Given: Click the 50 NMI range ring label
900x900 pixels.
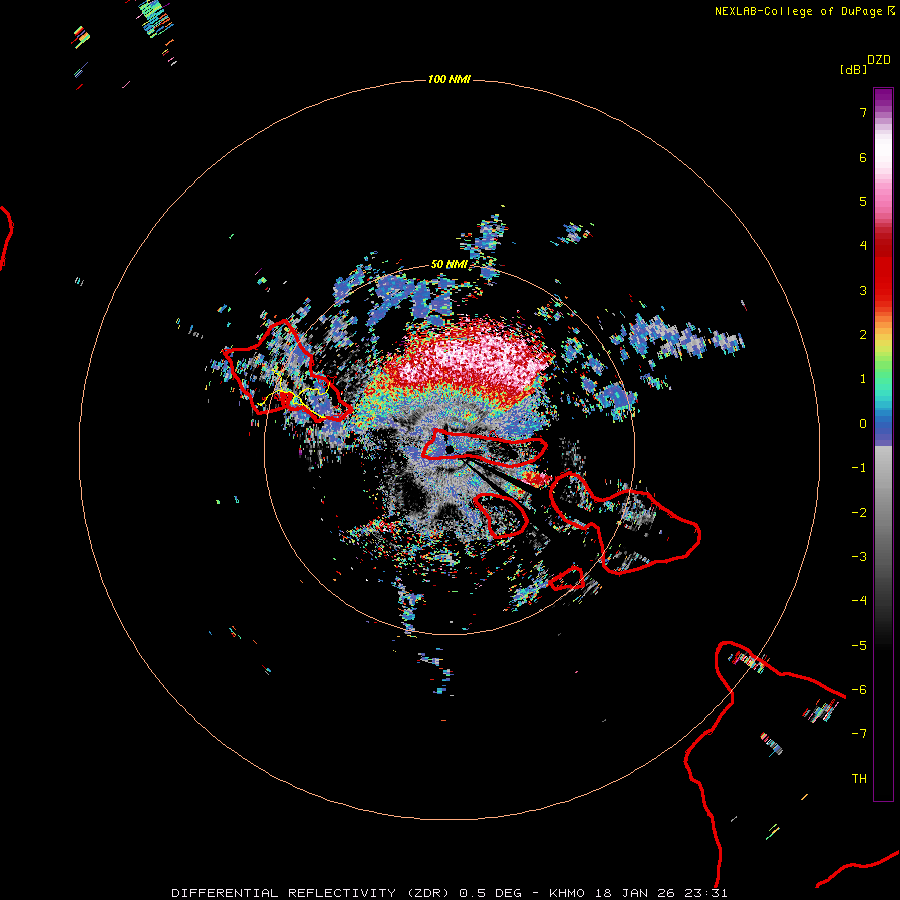Looking at the screenshot, I should pos(449,265).
